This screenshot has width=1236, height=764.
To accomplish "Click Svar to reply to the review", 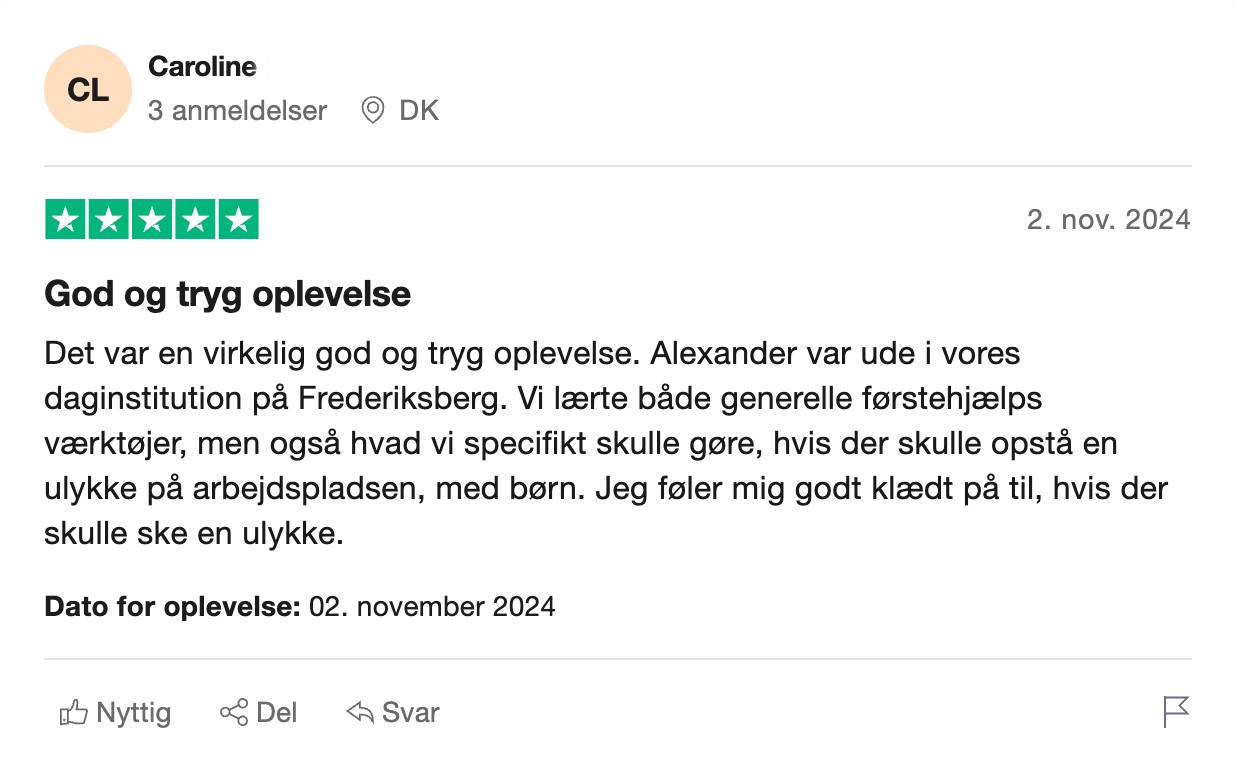I will [410, 713].
